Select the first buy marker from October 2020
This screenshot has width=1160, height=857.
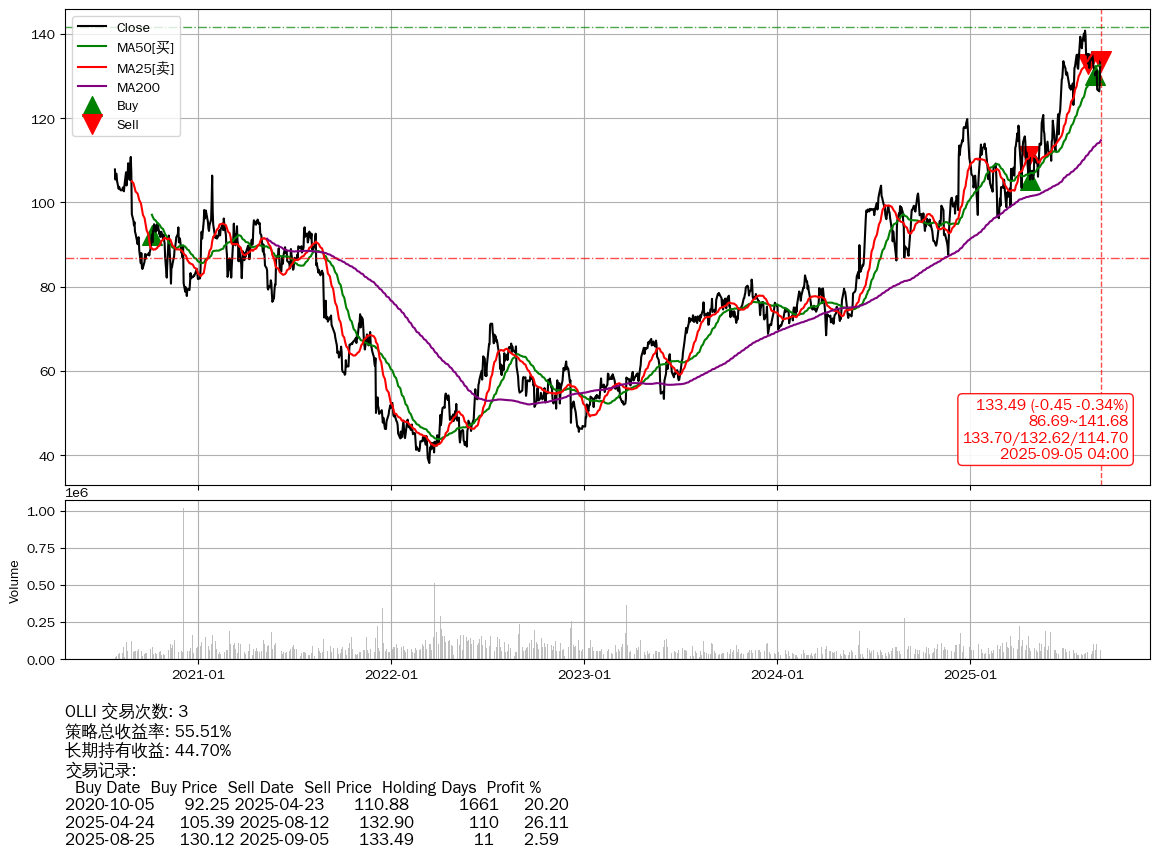point(152,235)
